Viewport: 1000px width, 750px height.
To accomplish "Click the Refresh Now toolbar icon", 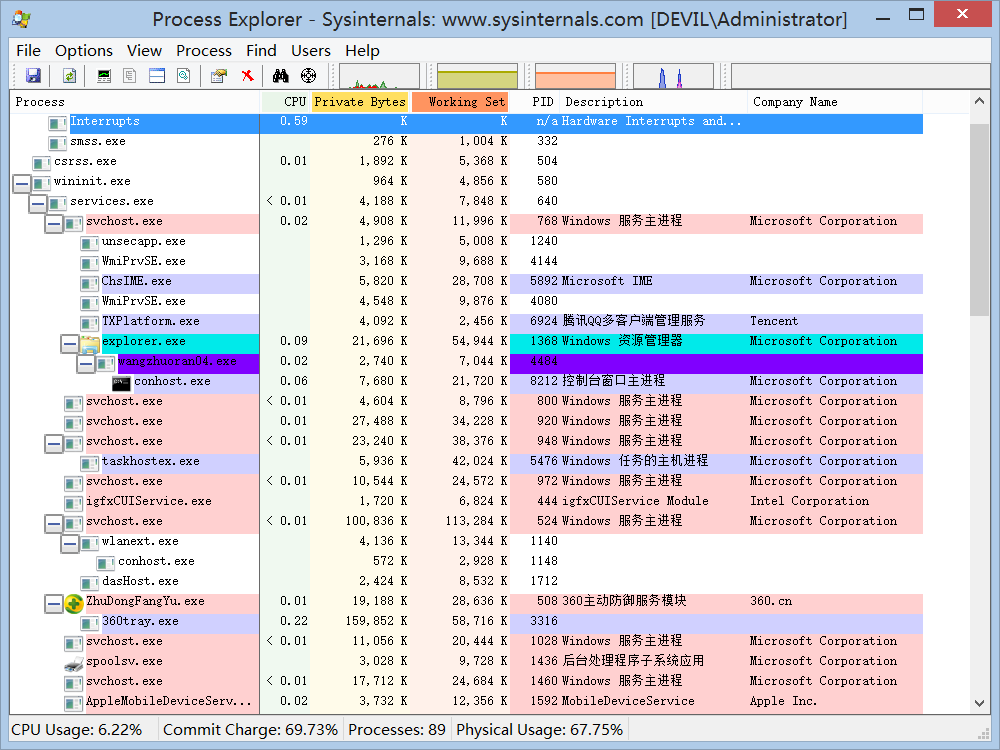I will pyautogui.click(x=69, y=76).
